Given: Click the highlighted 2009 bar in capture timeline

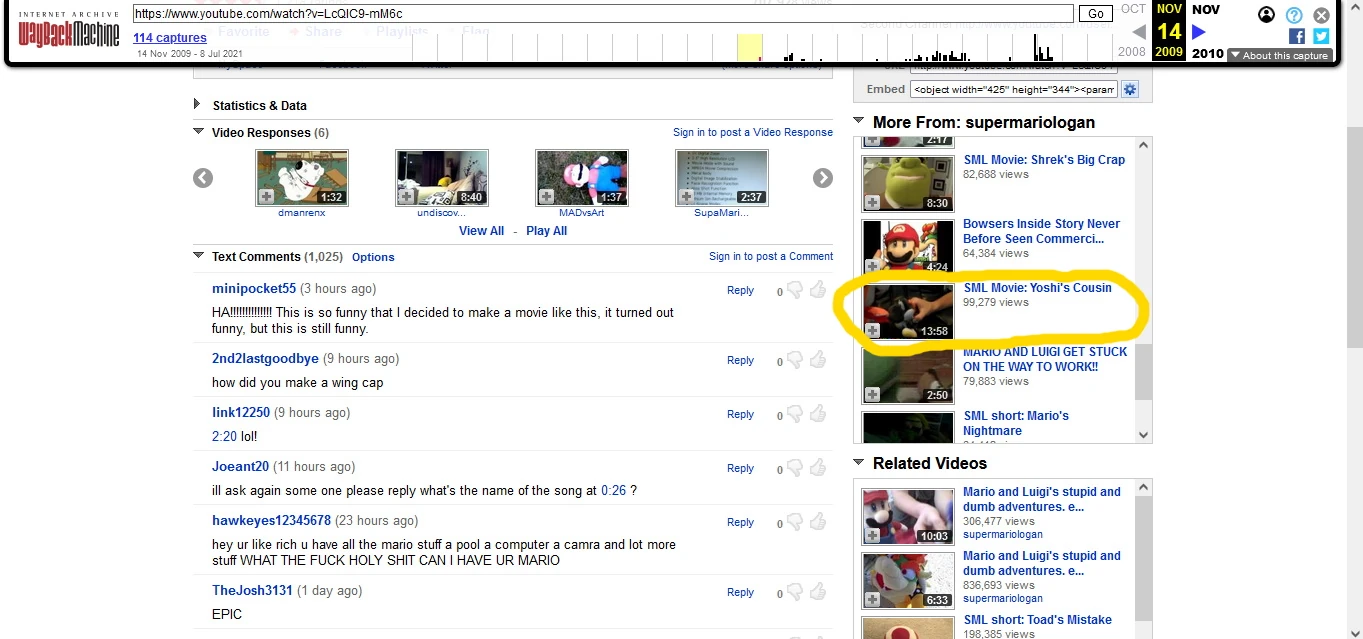Looking at the screenshot, I should point(750,48).
